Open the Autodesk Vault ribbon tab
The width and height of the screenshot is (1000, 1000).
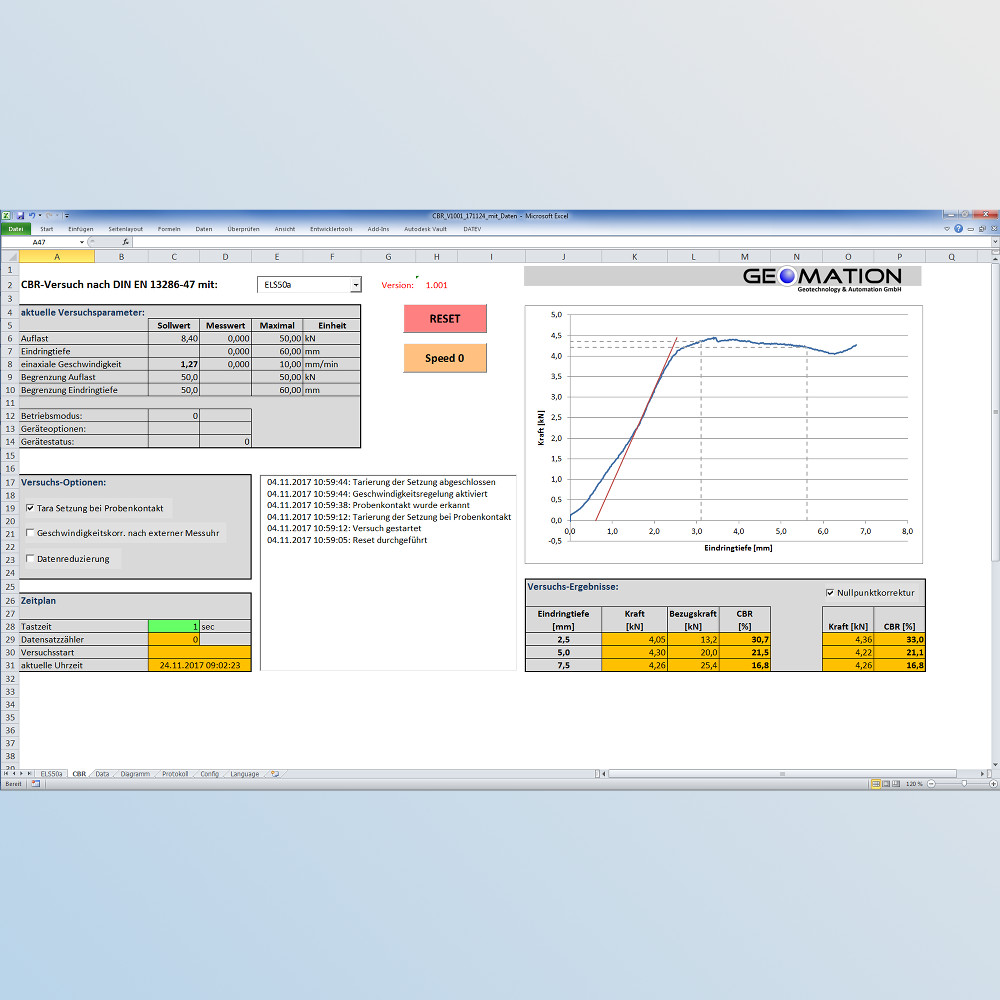(425, 229)
